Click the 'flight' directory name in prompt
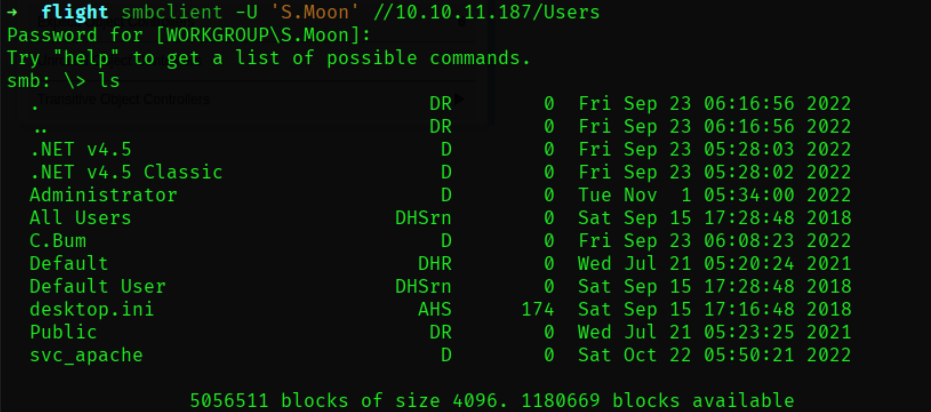931x412 pixels. 75,12
